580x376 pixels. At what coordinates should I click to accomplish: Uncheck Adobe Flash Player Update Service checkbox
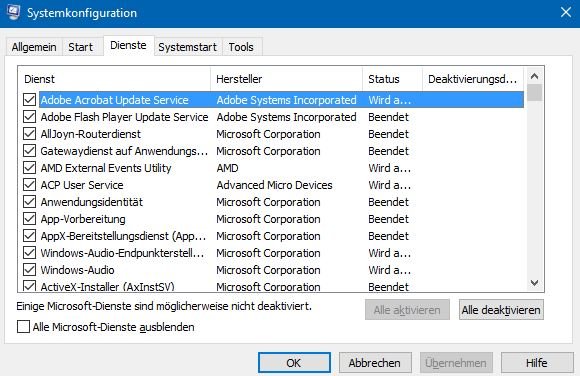click(x=29, y=117)
